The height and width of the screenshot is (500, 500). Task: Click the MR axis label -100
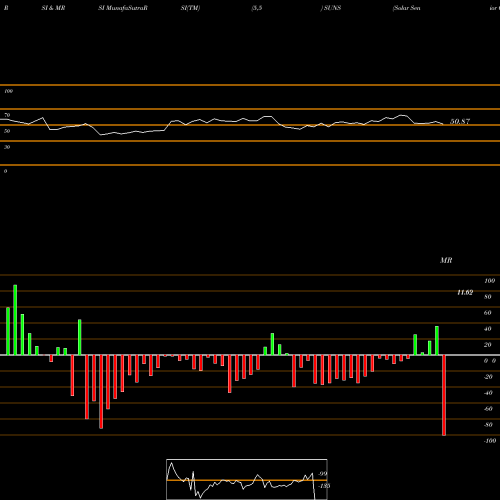[490, 441]
